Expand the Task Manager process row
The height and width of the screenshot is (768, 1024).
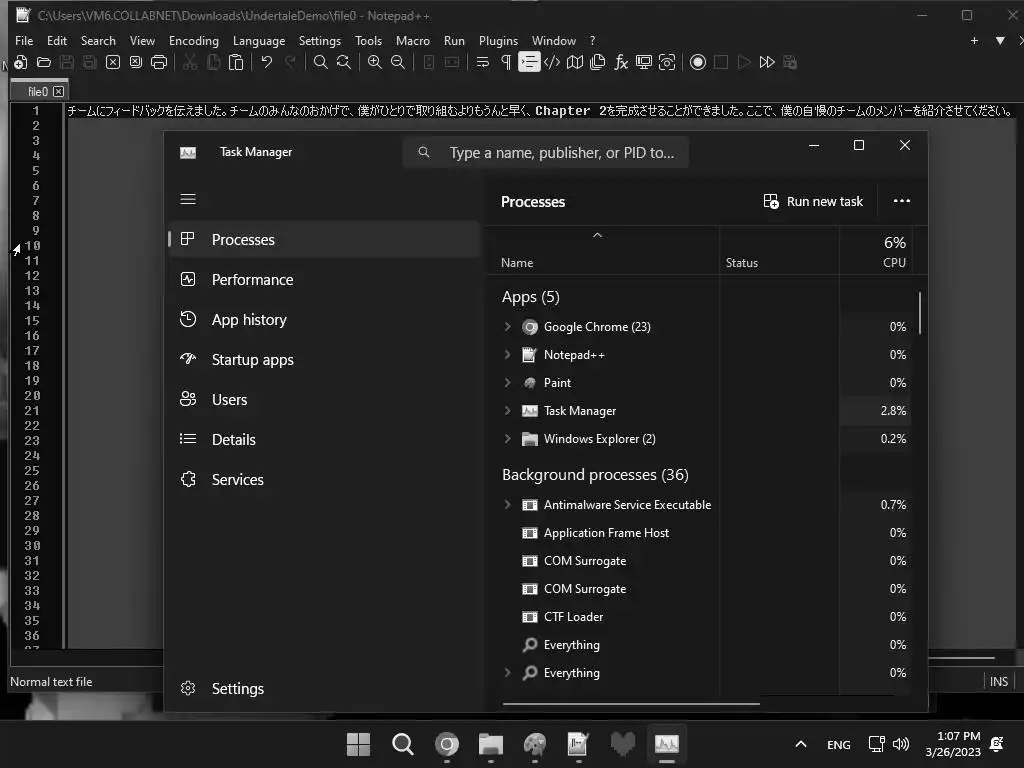pos(507,411)
